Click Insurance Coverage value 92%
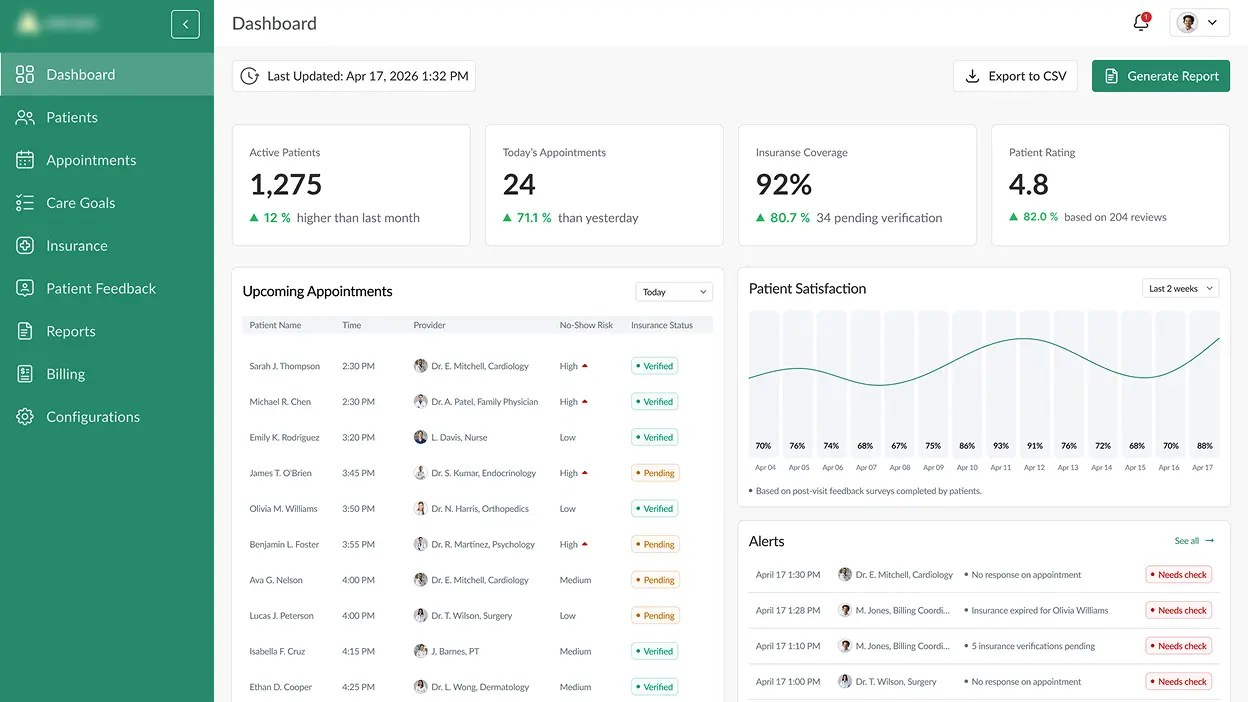Image resolution: width=1248 pixels, height=702 pixels. coord(783,185)
